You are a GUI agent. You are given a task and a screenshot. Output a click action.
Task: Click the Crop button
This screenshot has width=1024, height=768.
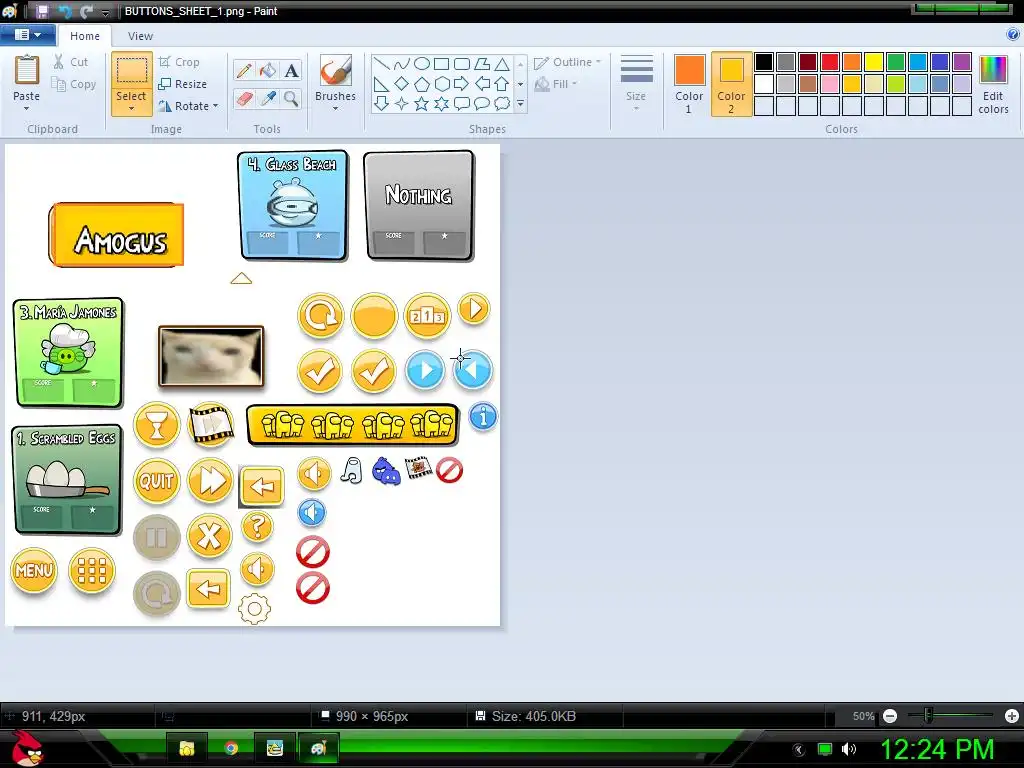[179, 62]
